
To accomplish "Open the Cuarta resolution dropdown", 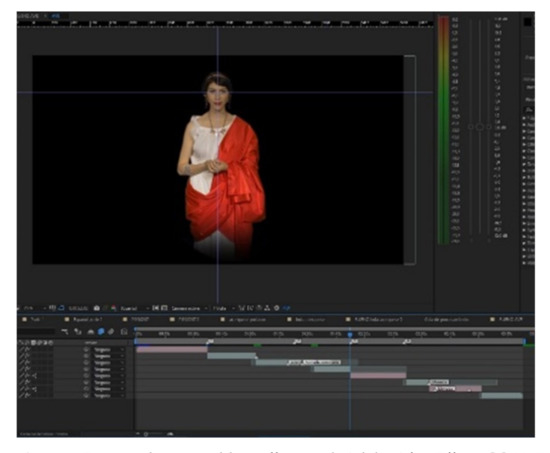I will [133, 308].
